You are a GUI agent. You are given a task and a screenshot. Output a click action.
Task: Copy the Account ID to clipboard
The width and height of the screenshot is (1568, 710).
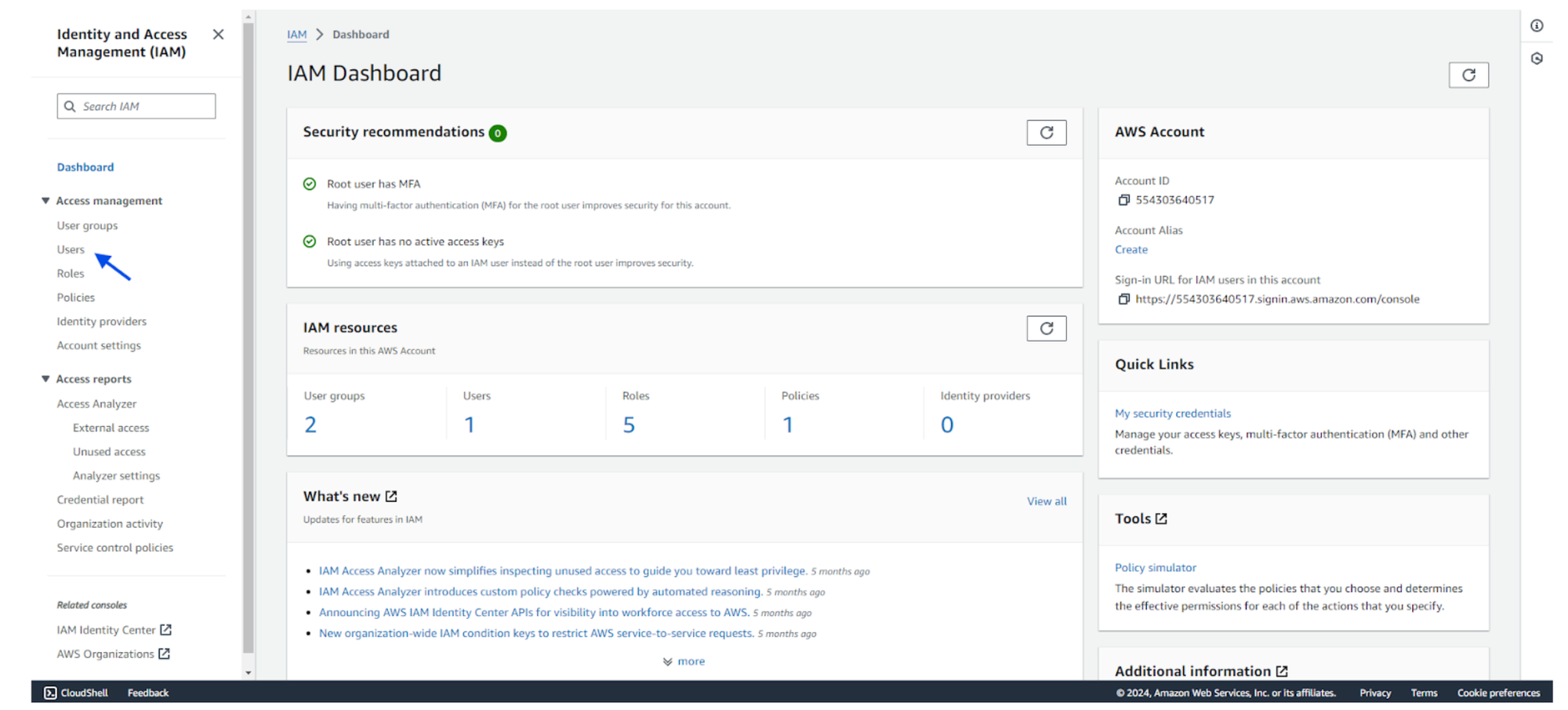tap(1123, 200)
